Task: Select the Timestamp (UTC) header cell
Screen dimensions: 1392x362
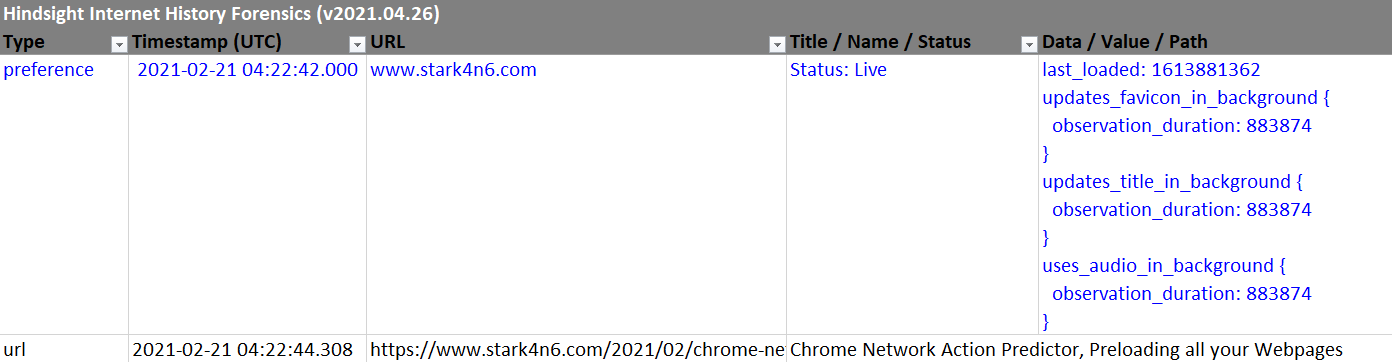Action: click(x=247, y=42)
